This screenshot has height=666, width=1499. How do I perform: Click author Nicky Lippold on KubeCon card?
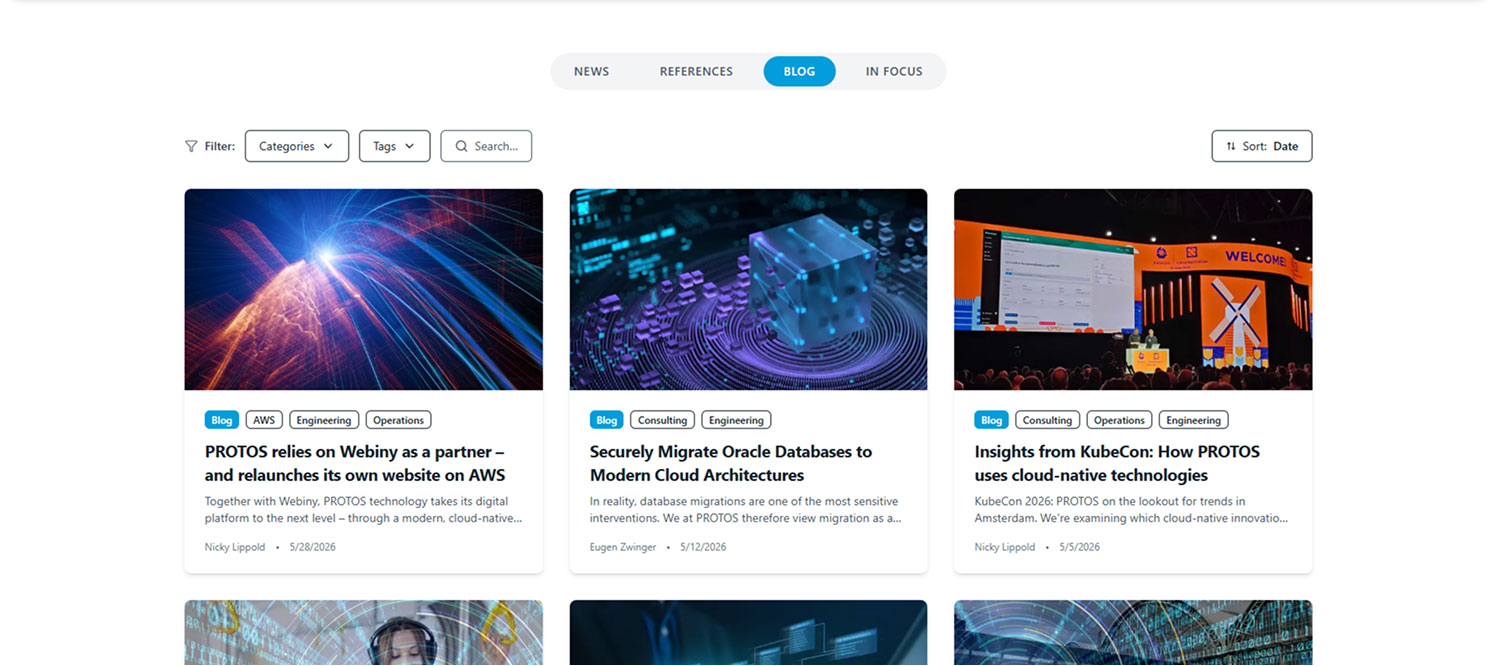[x=1005, y=547]
